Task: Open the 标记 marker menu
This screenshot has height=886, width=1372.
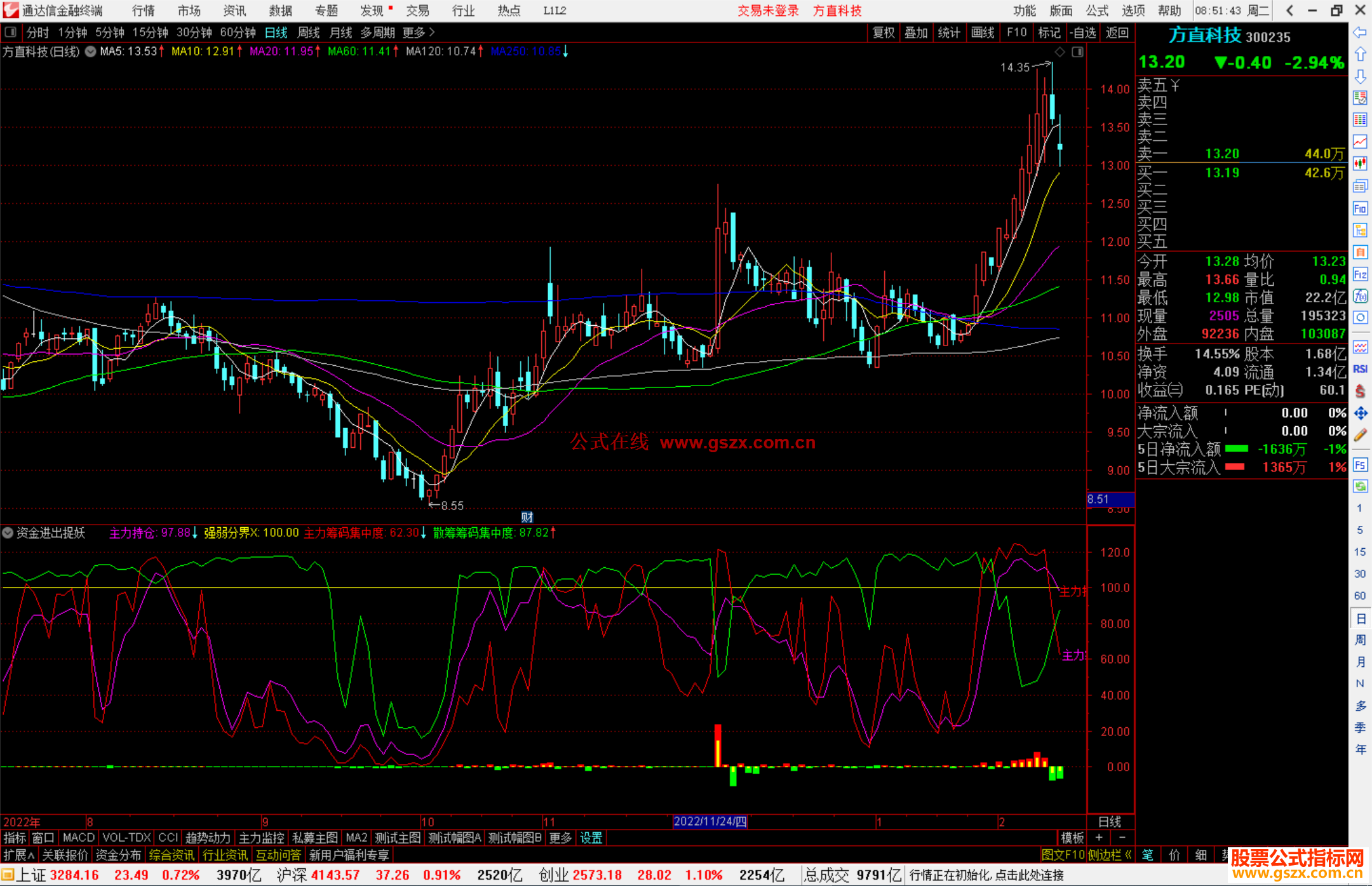Action: 1049,32
